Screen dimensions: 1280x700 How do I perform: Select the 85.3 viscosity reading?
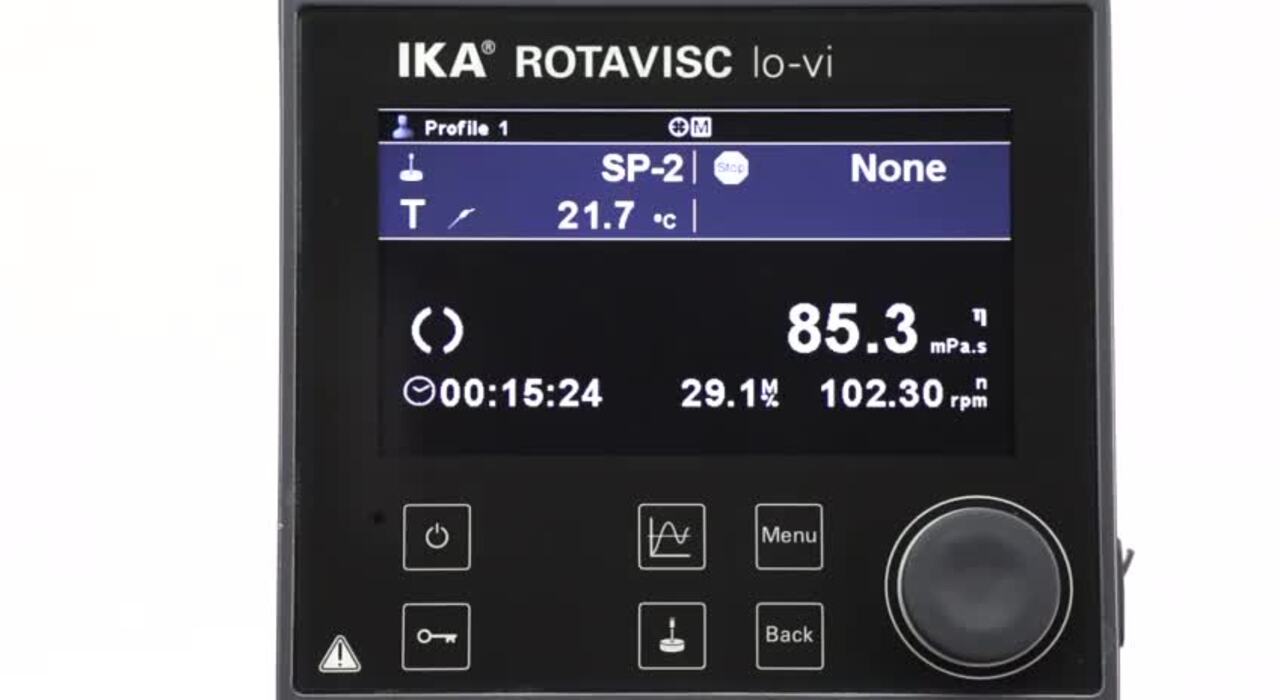(852, 330)
